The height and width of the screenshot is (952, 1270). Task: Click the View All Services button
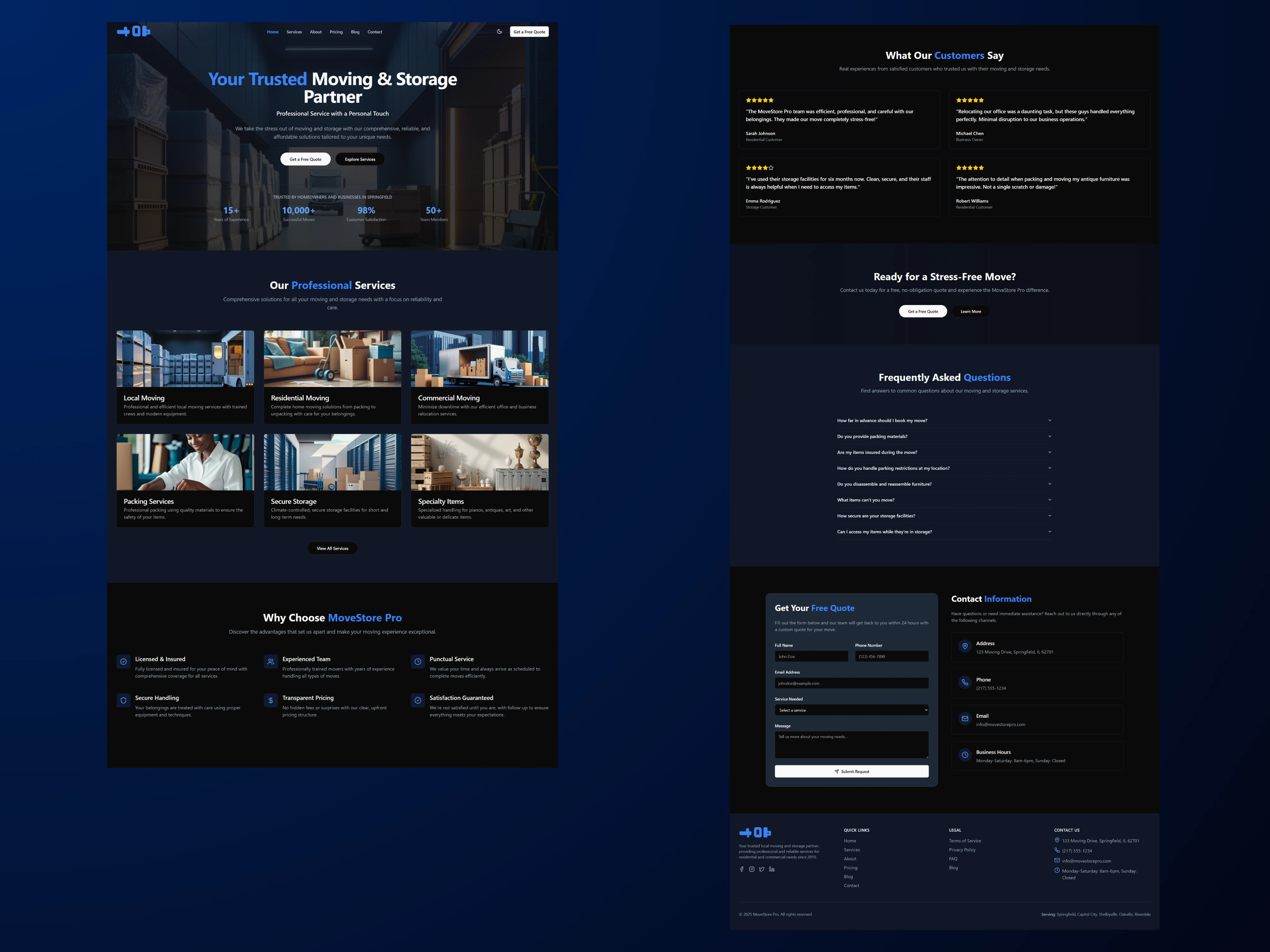pos(332,549)
